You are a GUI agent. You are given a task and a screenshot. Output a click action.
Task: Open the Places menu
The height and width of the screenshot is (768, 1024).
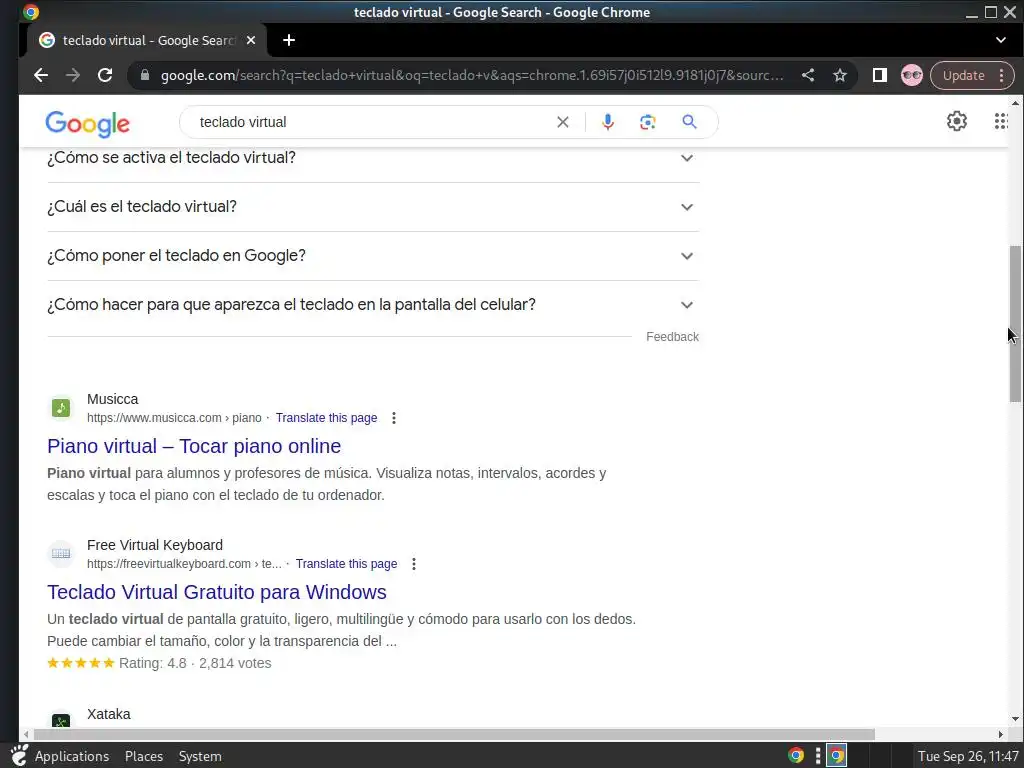(144, 756)
